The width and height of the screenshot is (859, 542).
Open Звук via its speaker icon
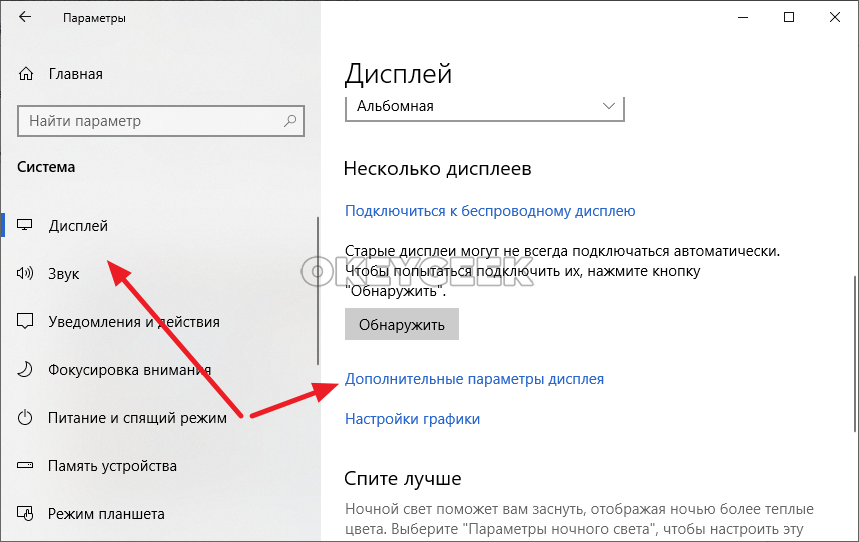(26, 274)
